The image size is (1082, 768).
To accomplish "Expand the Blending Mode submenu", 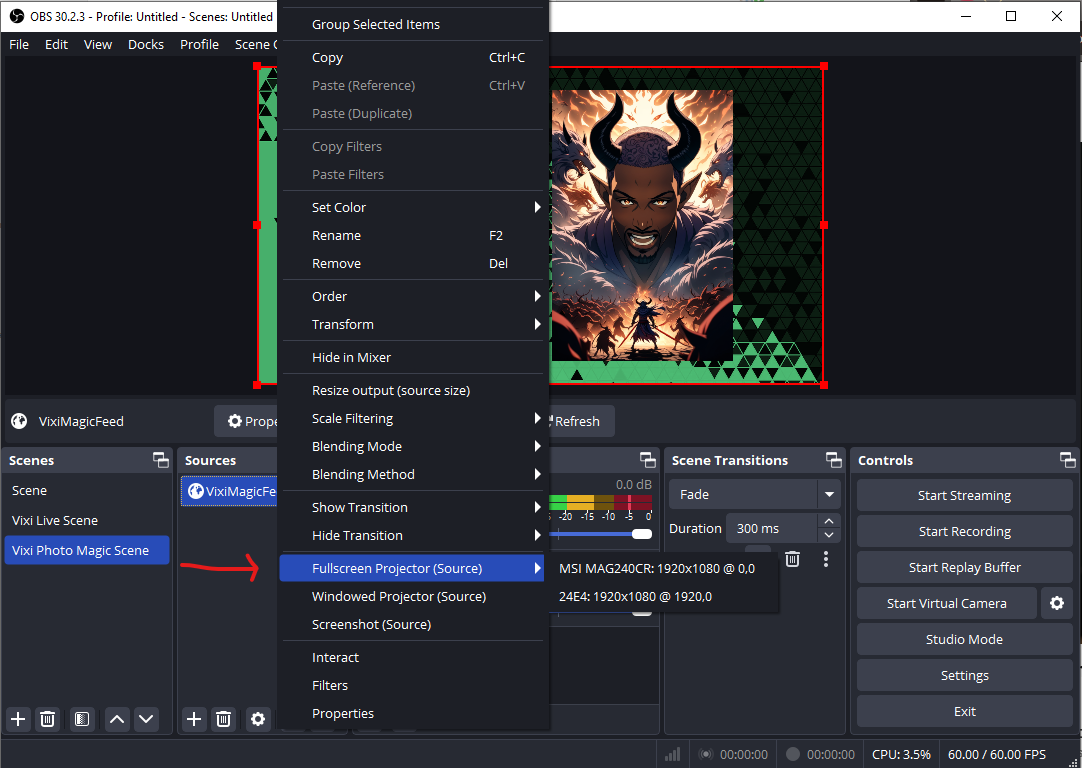I will click(x=413, y=446).
